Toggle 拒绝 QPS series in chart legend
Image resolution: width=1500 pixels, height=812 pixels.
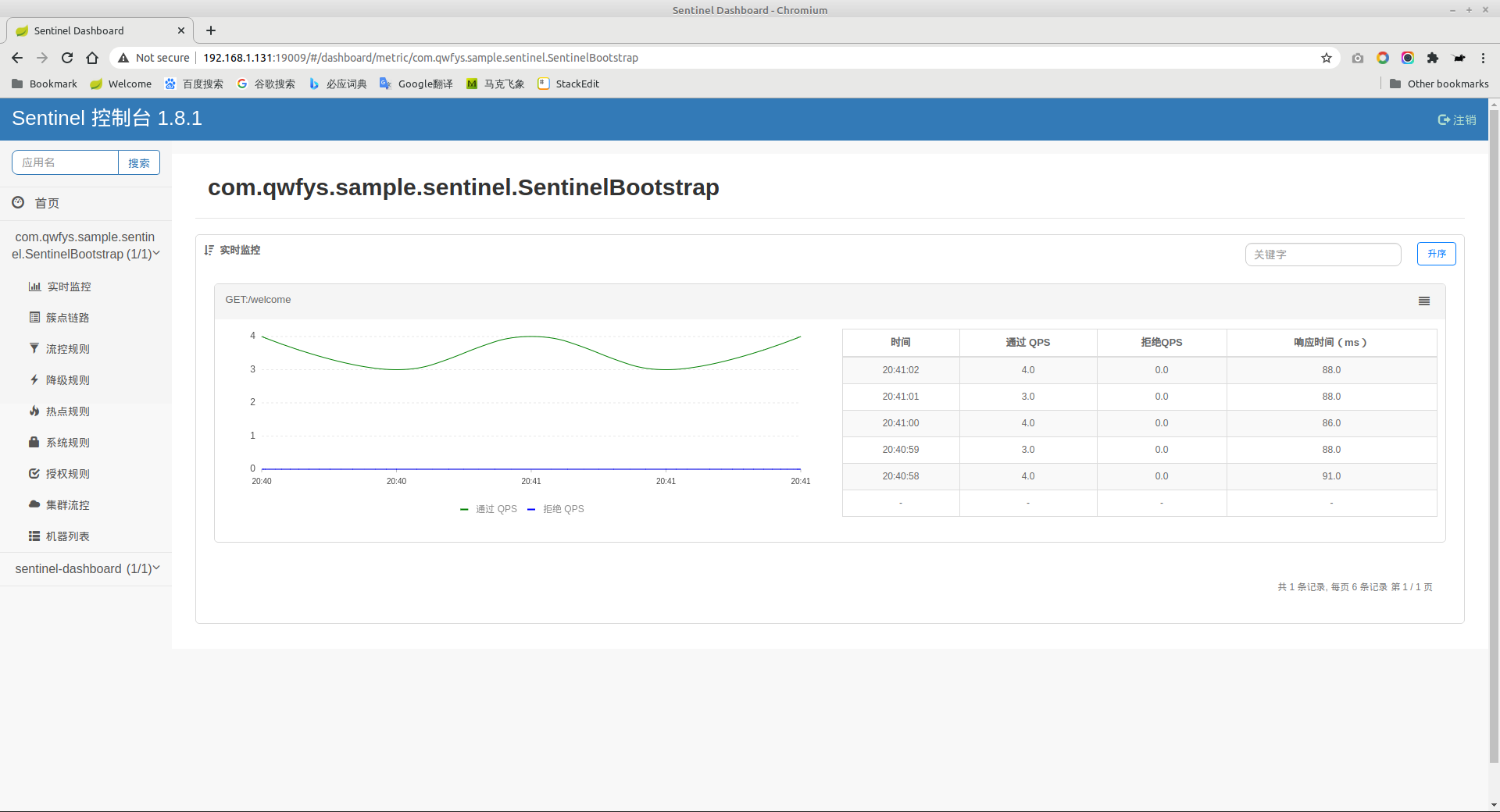(x=556, y=509)
